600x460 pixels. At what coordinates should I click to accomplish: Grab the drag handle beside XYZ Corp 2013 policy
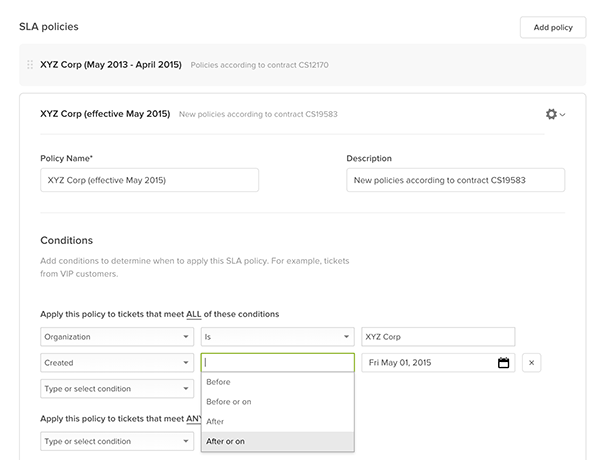point(30,65)
